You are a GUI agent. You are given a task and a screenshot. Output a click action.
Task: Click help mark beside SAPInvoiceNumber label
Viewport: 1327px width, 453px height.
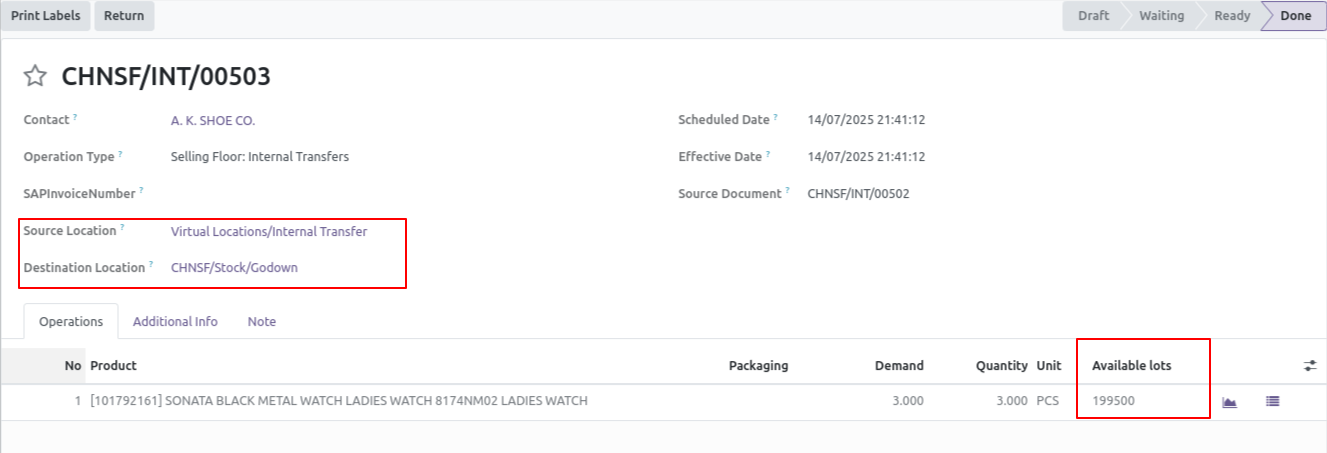[142, 190]
